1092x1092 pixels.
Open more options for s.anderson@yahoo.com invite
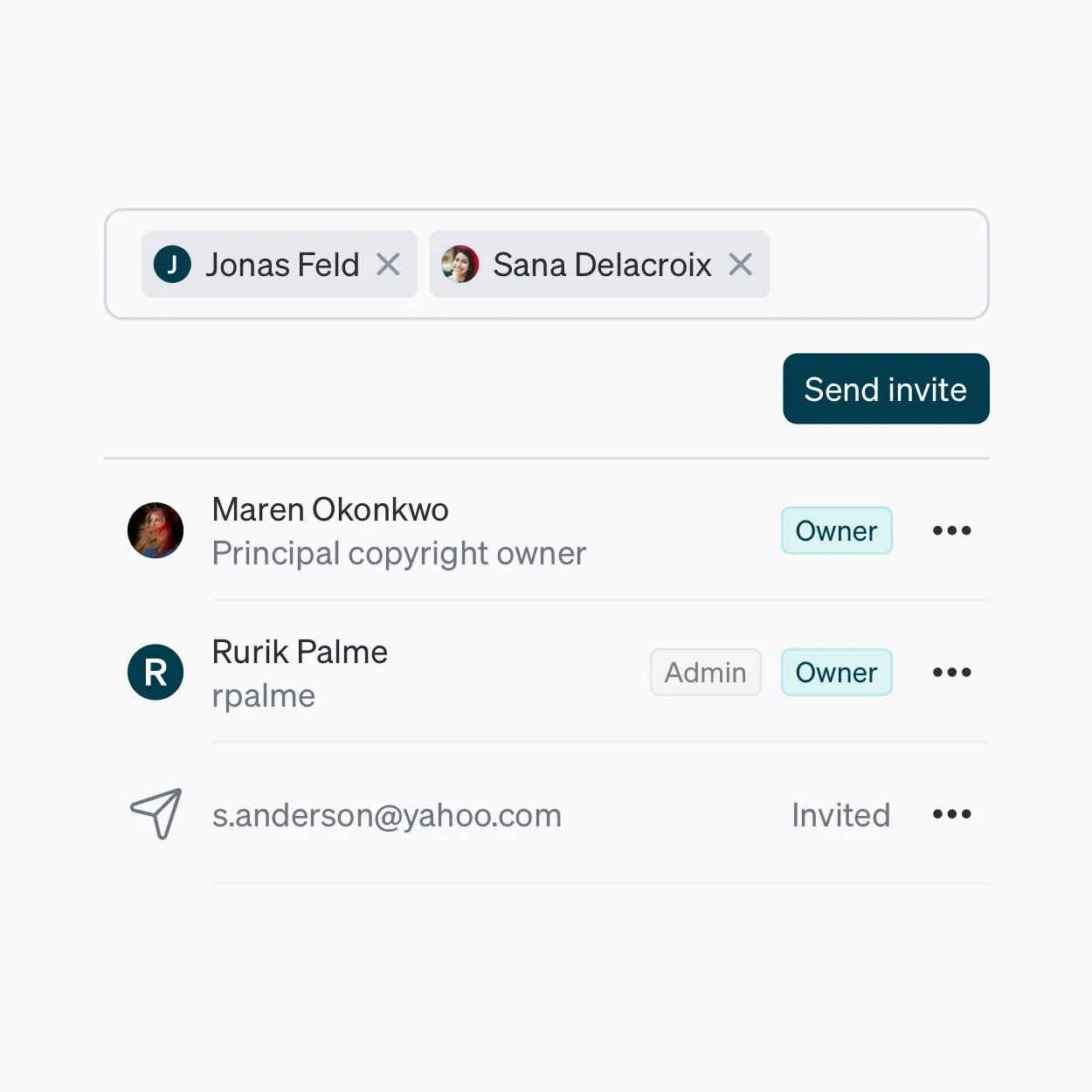coord(951,813)
